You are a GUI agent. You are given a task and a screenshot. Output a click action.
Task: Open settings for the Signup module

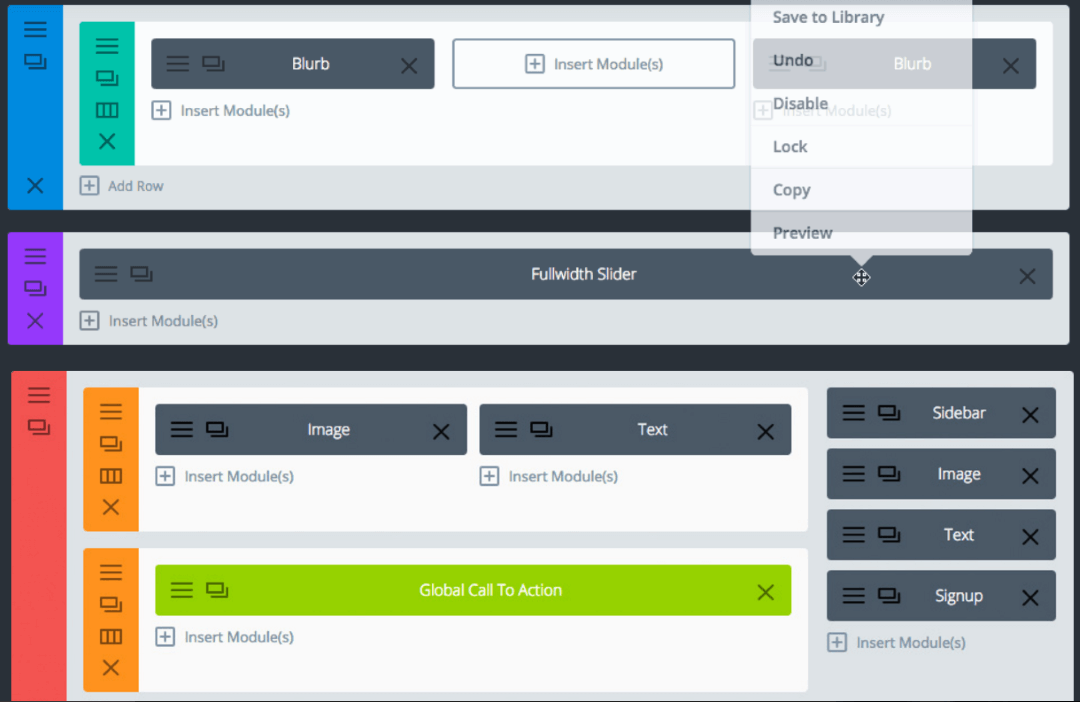click(852, 595)
